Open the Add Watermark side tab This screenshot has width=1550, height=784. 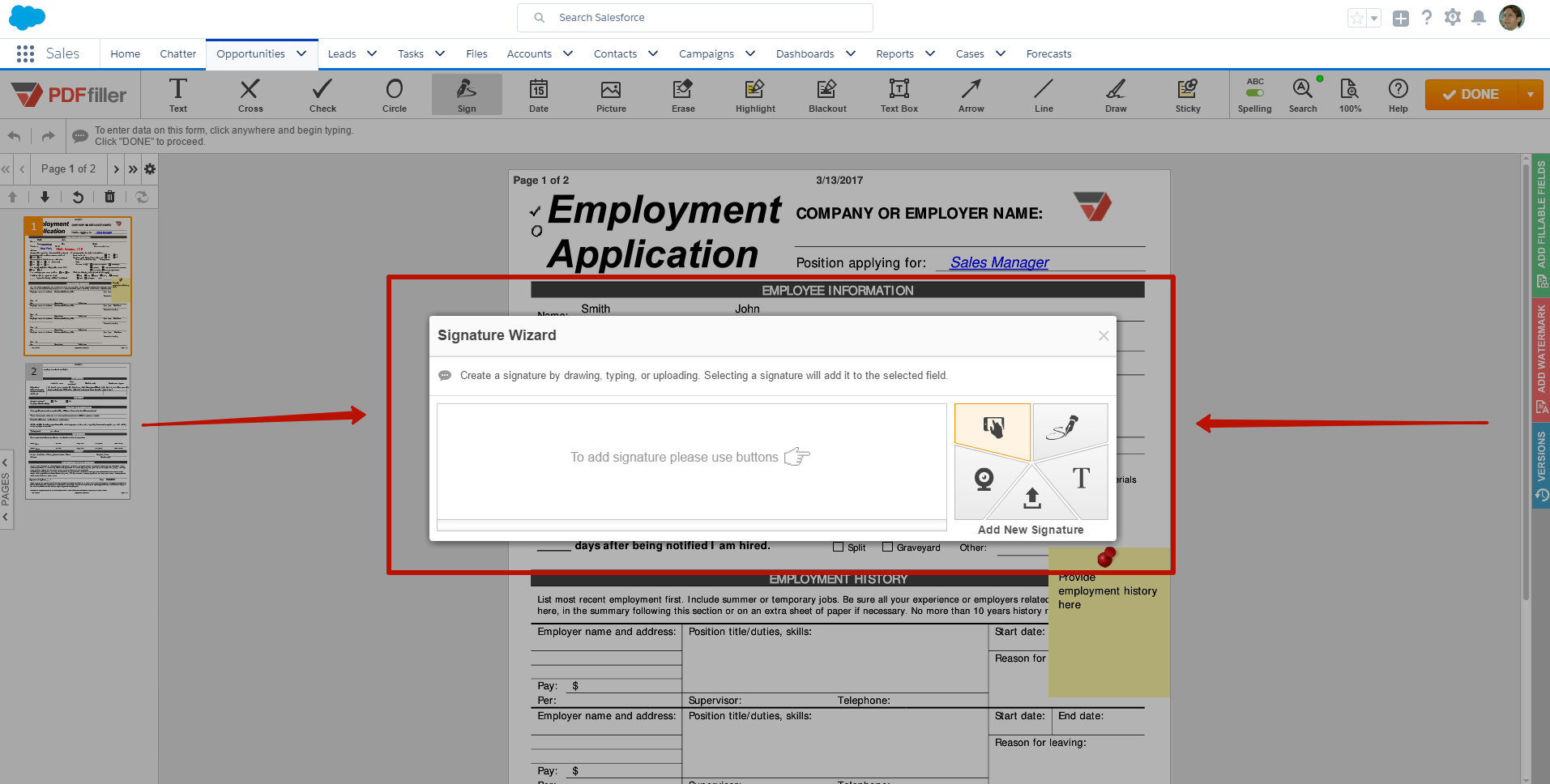pyautogui.click(x=1541, y=360)
